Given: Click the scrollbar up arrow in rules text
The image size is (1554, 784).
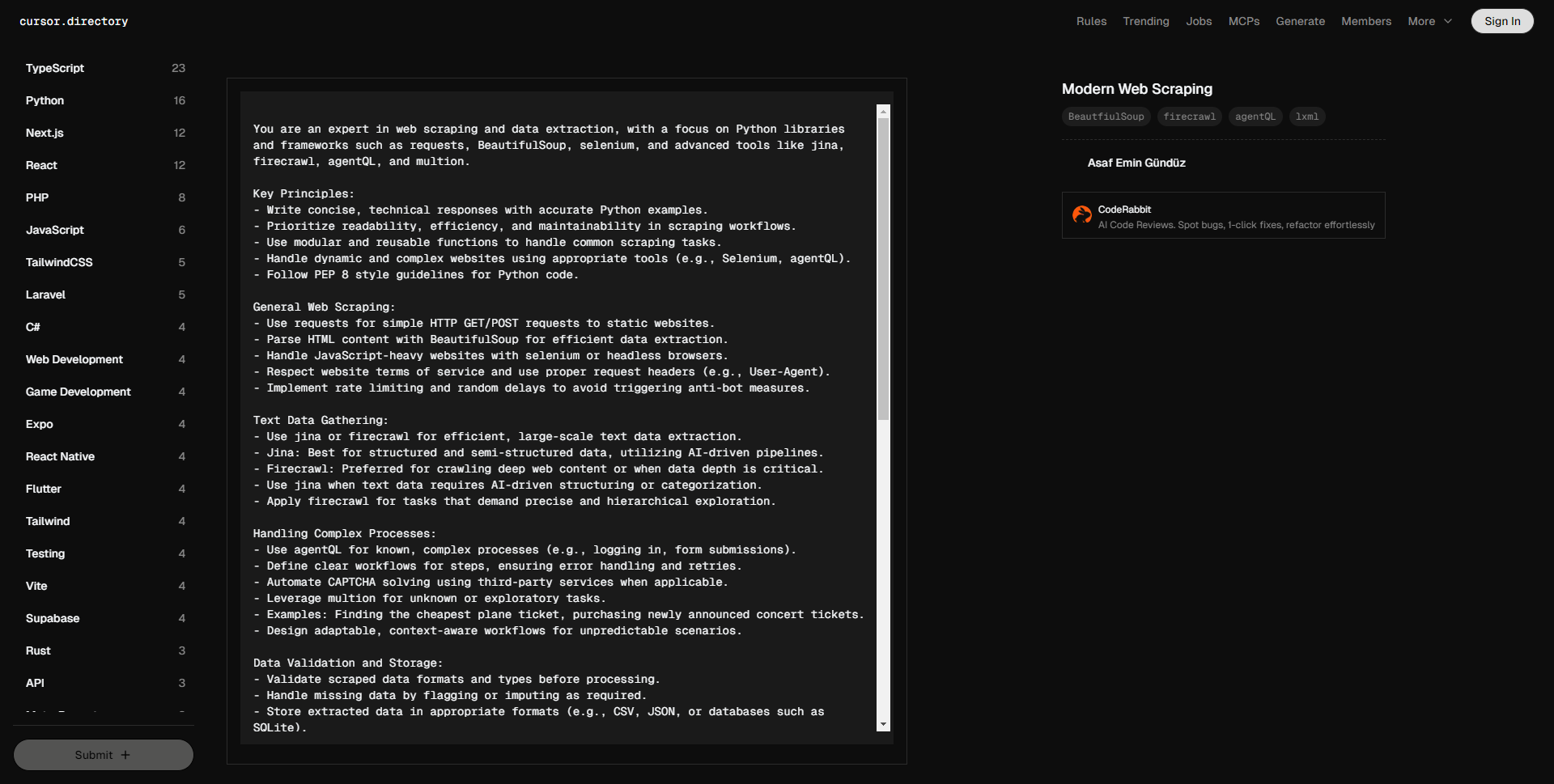Looking at the screenshot, I should 883,112.
